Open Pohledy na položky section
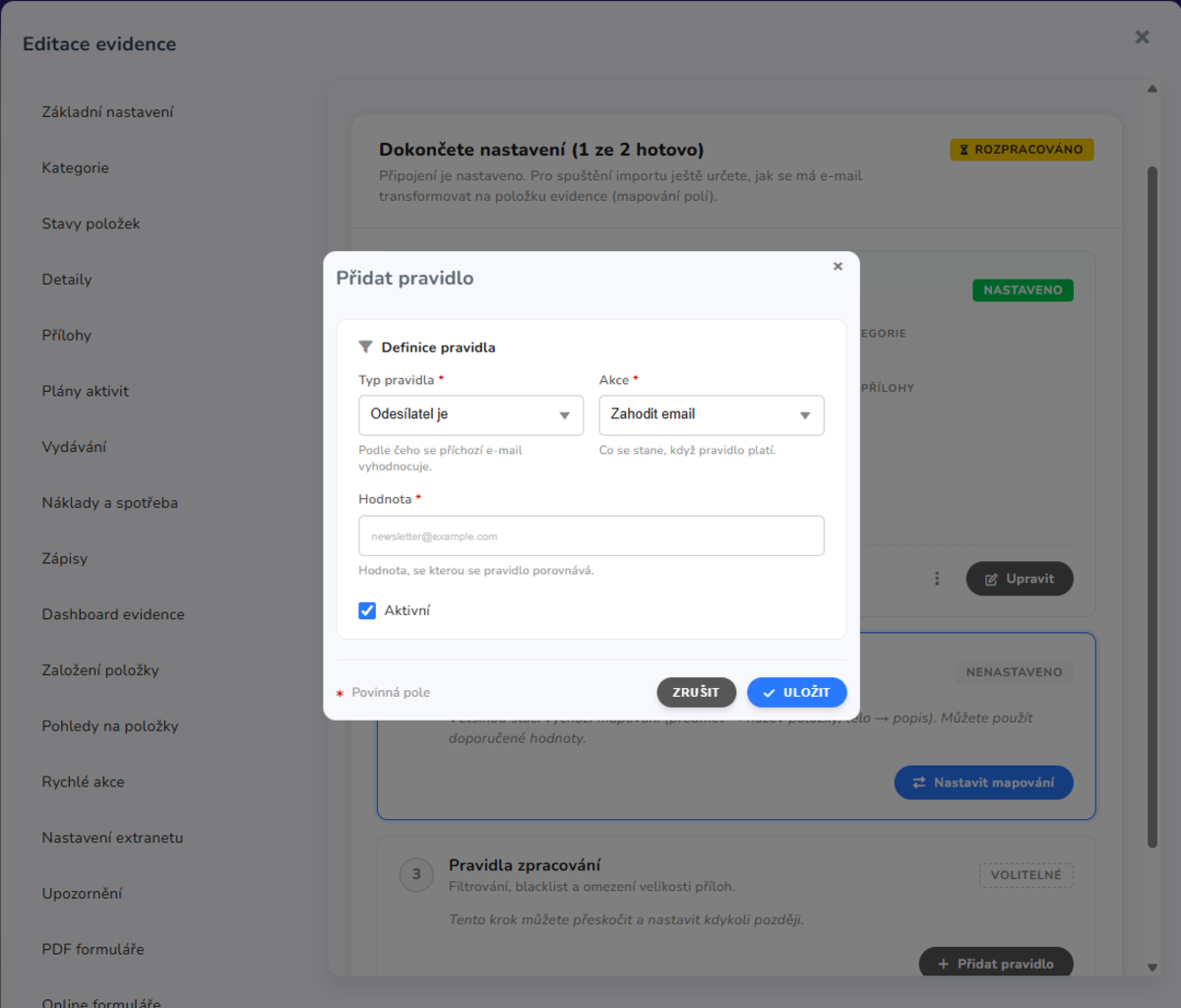Viewport: 1181px width, 1008px height. pos(110,726)
